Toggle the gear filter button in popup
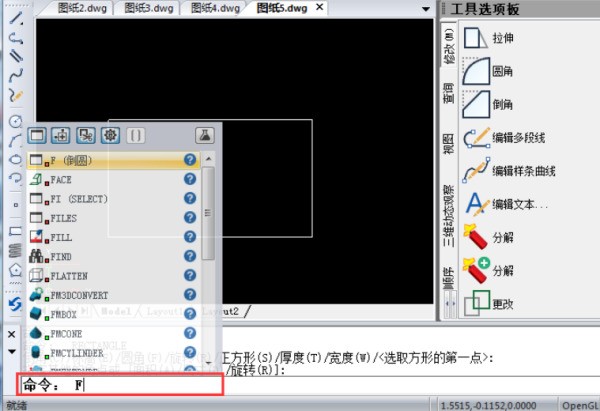600x411 pixels. 110,135
